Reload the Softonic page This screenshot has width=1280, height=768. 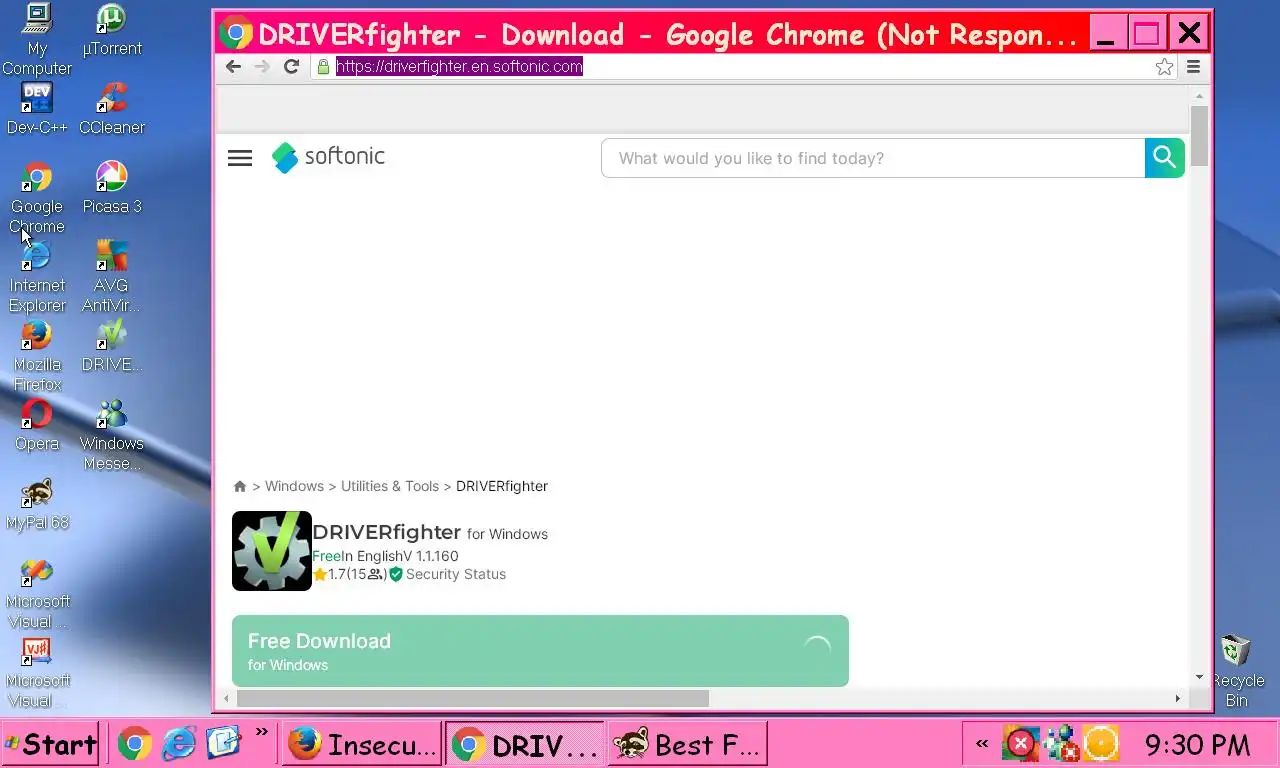[291, 66]
